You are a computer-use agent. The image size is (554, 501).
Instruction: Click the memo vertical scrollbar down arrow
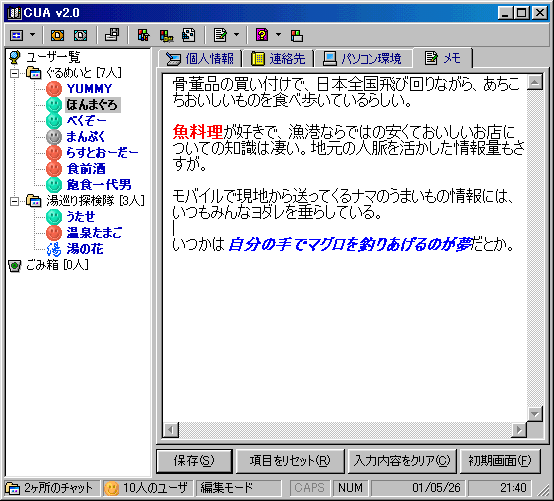click(x=535, y=414)
